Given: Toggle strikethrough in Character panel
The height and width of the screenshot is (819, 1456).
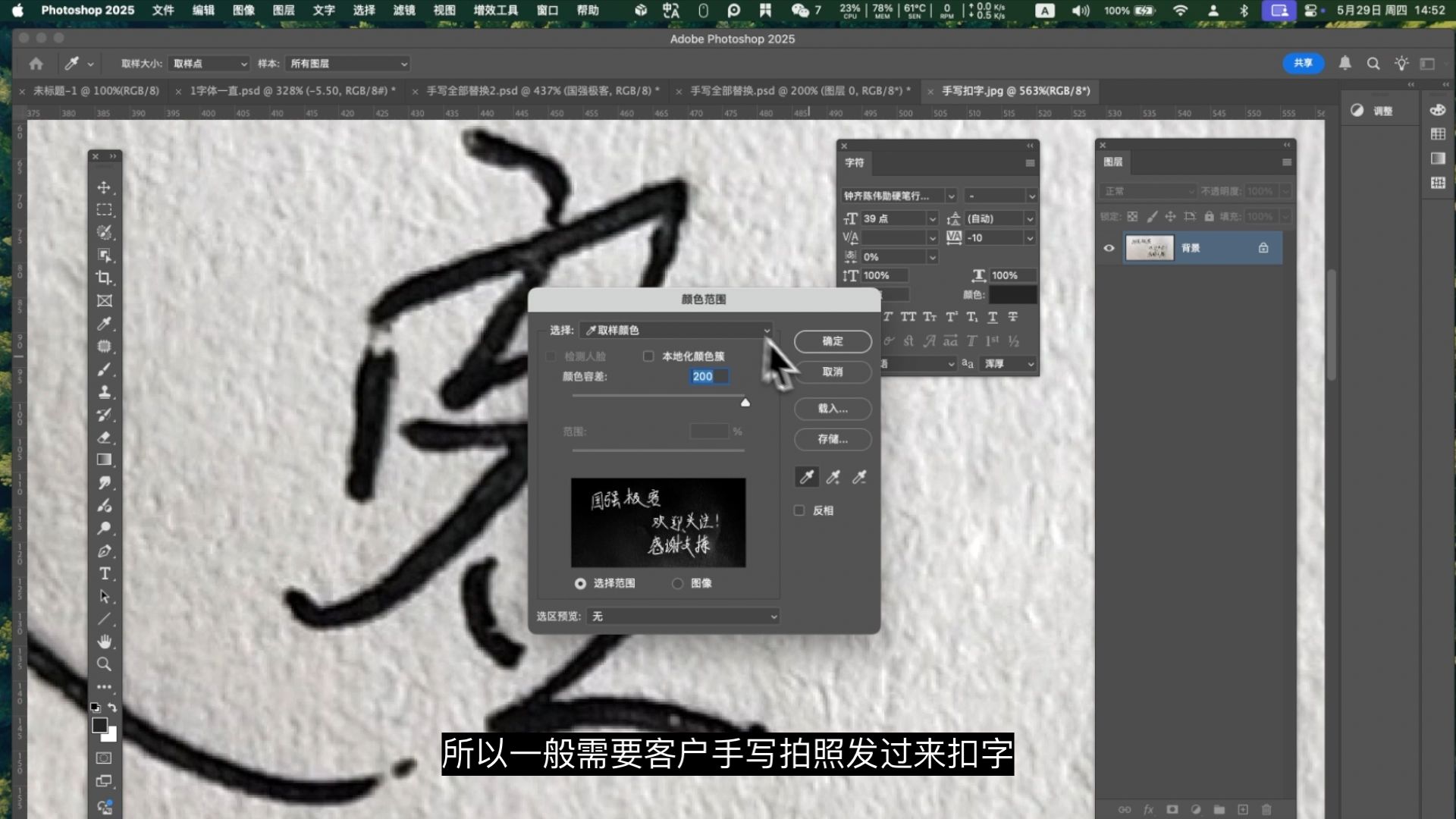Looking at the screenshot, I should (1012, 317).
